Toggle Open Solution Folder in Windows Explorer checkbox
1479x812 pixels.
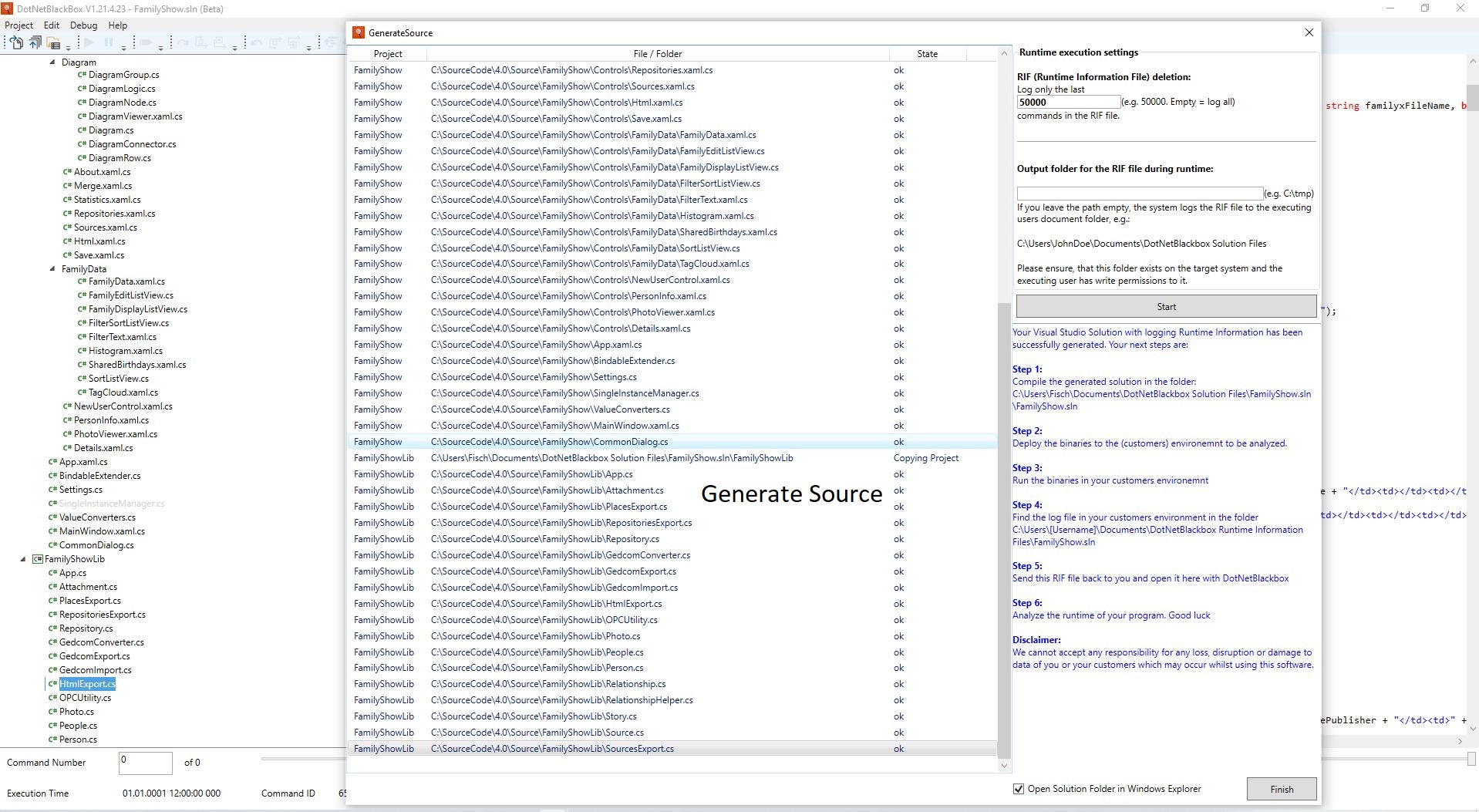(x=1018, y=789)
